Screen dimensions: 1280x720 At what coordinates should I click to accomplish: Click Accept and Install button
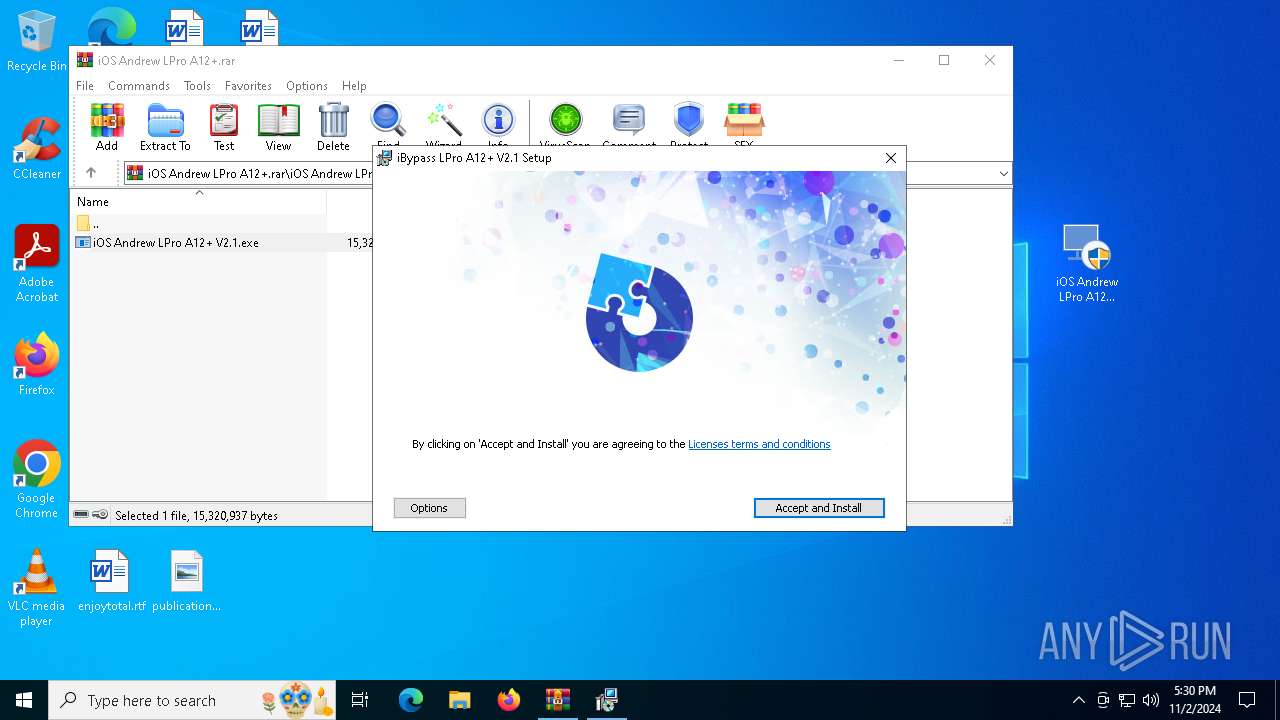point(819,508)
